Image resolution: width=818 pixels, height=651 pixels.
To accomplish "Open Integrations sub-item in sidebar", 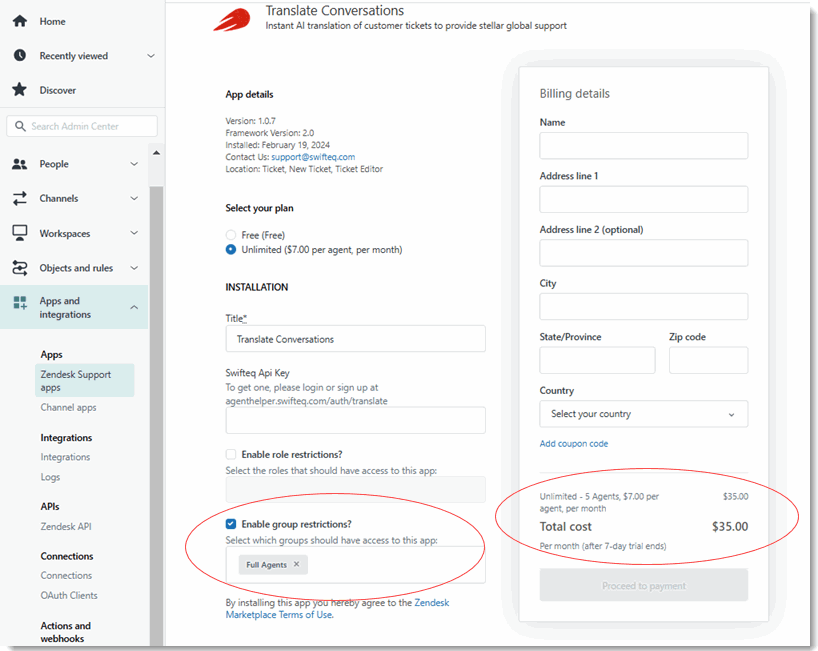I will pyautogui.click(x=65, y=457).
